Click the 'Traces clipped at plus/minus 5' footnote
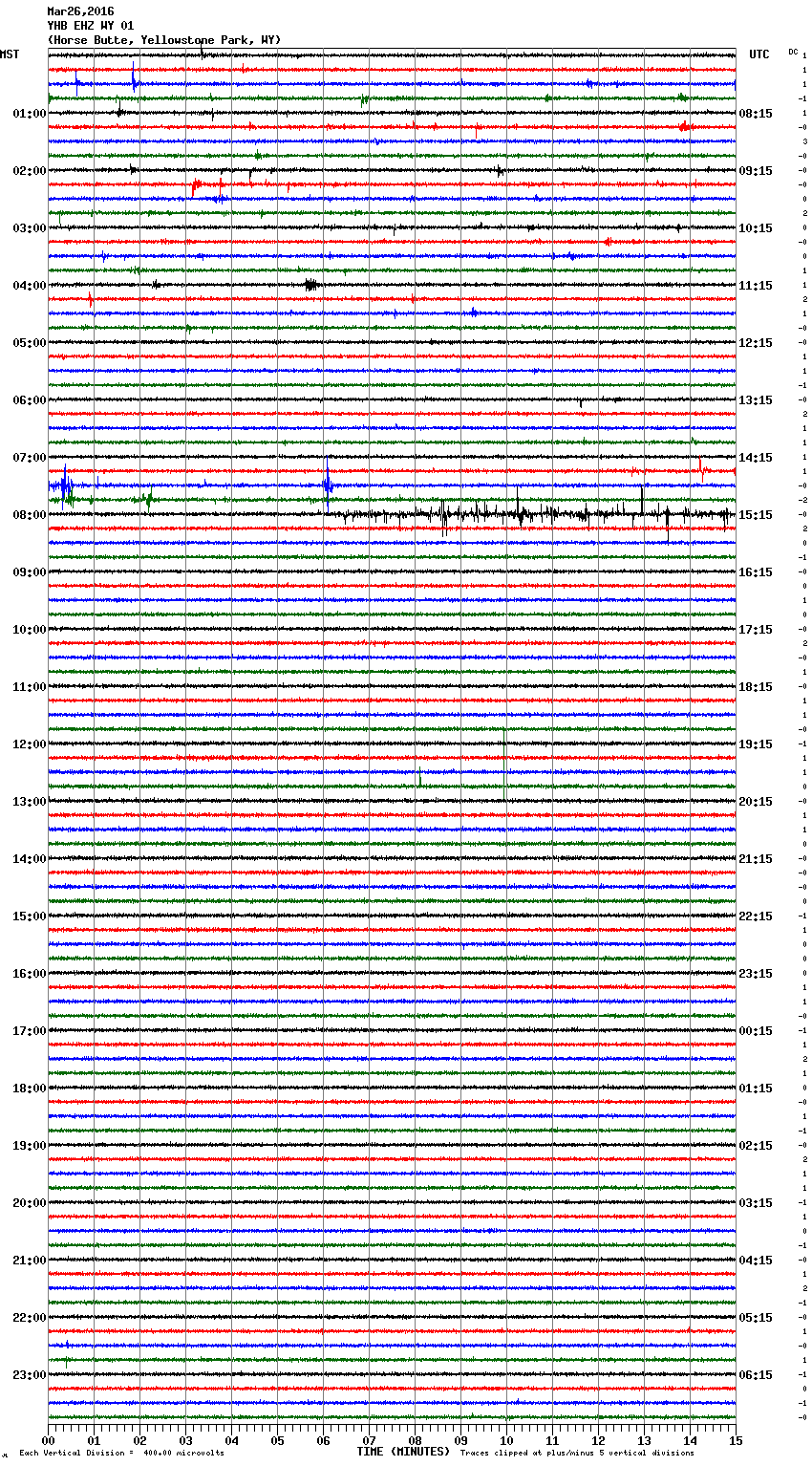This screenshot has height=1466, width=812. click(x=577, y=1453)
